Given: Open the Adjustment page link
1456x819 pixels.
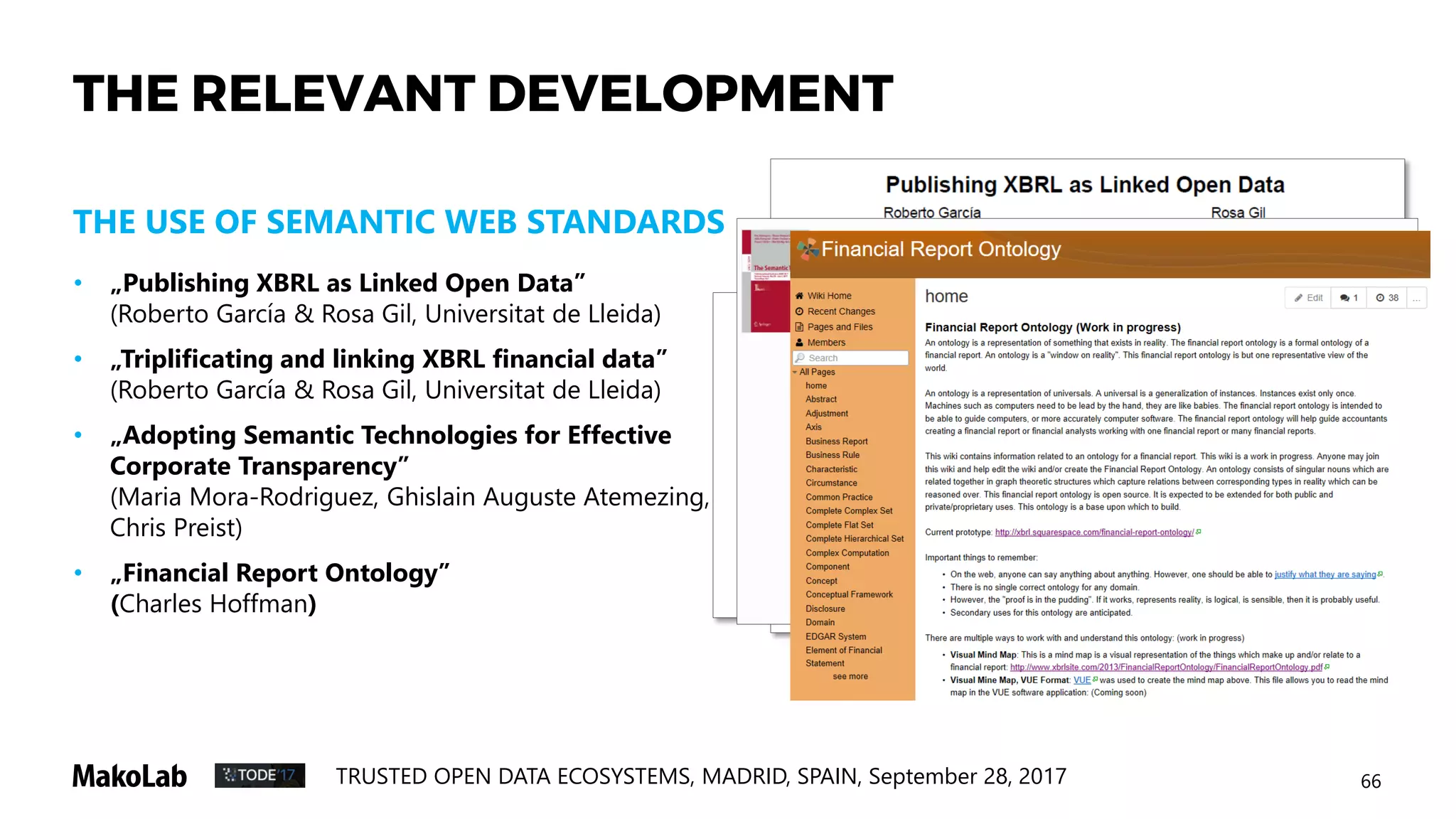Looking at the screenshot, I should click(x=827, y=413).
